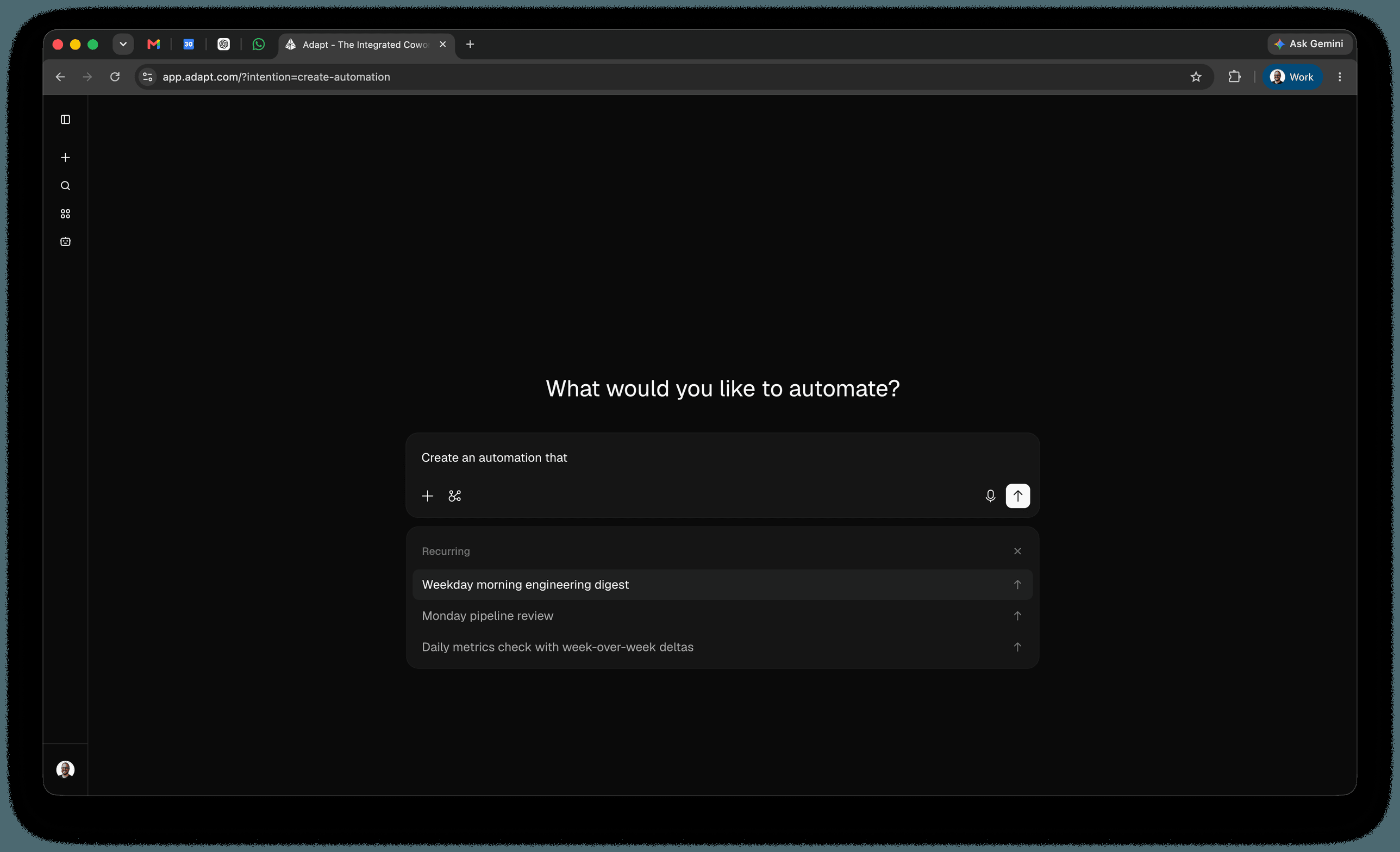Open Chrome three-dot menu
This screenshot has height=852, width=1400.
1340,77
